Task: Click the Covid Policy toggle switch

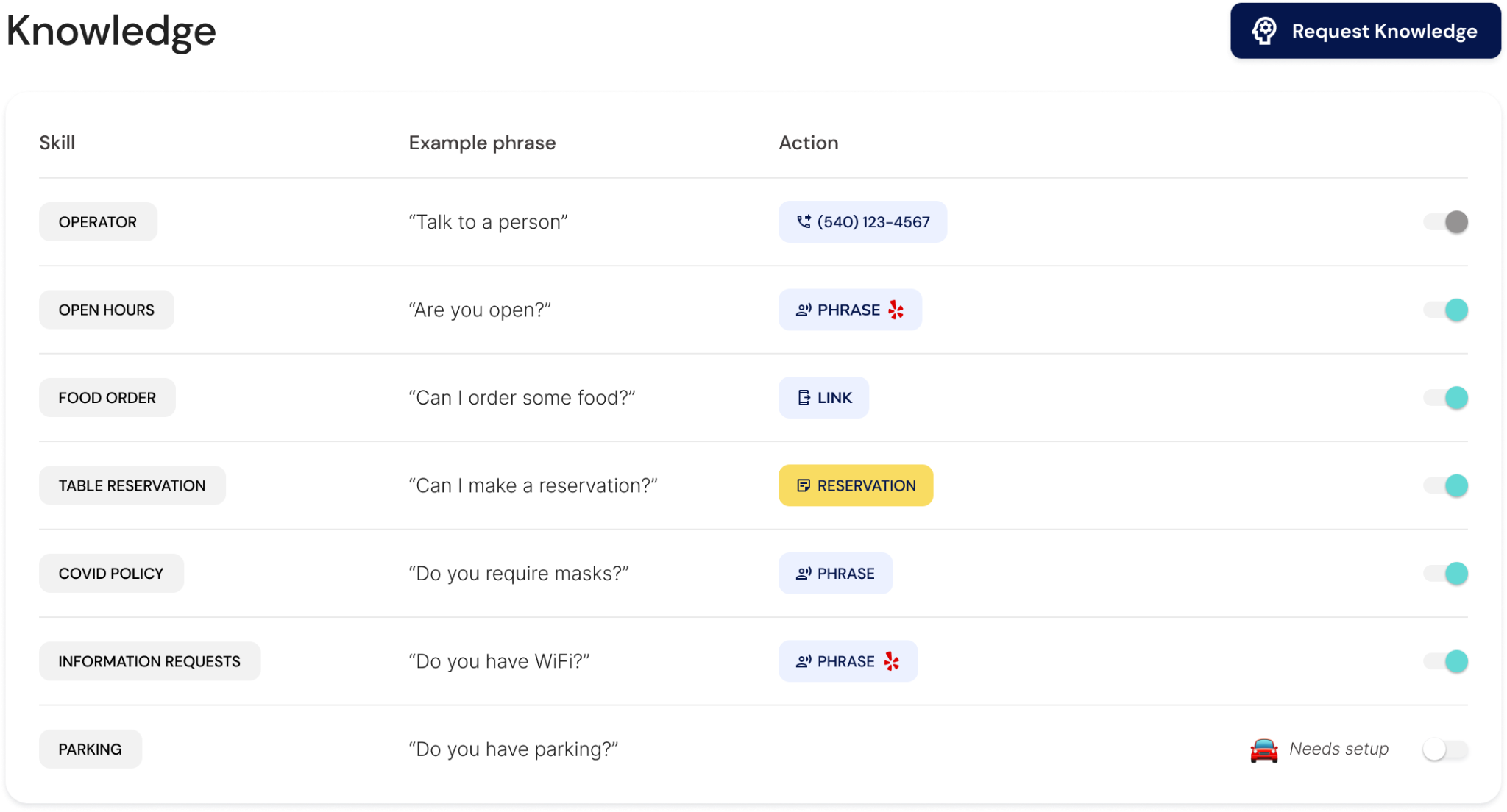Action: click(1445, 573)
